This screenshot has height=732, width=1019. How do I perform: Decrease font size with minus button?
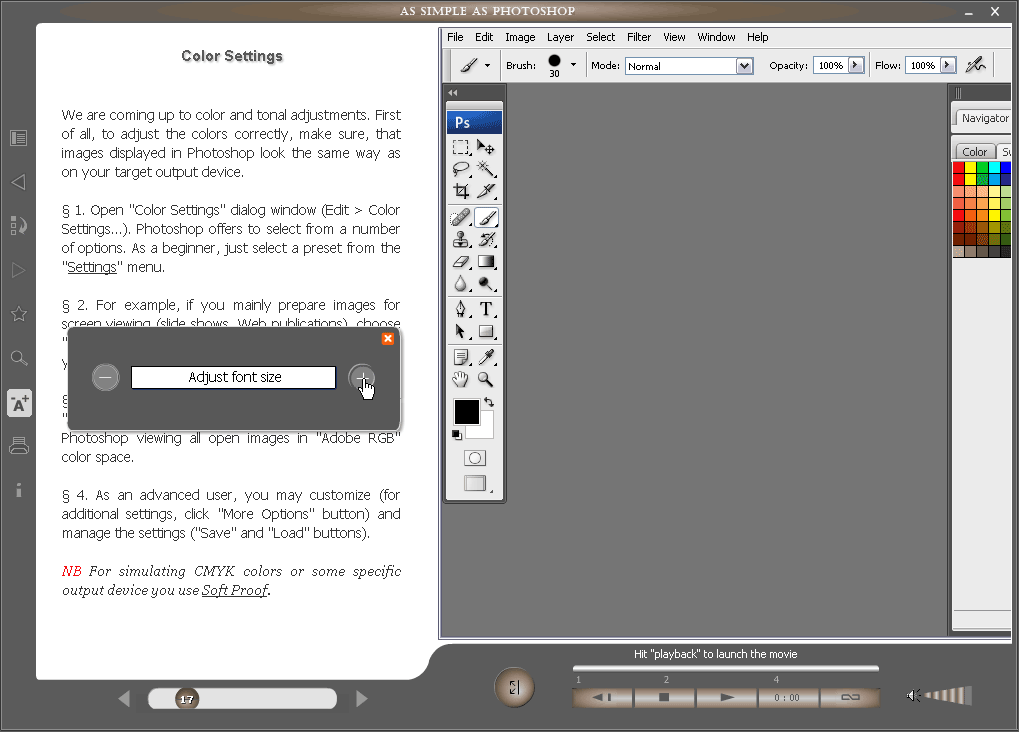pos(105,377)
